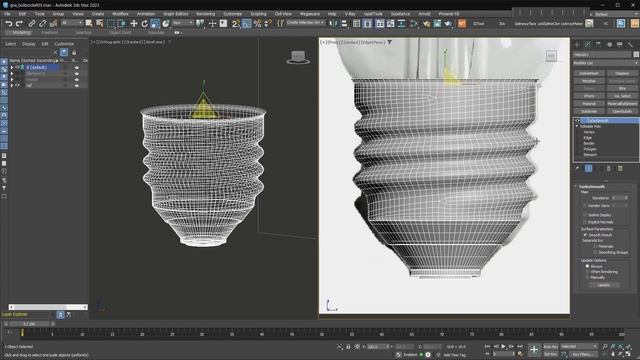Screen dimensions: 640x360
Task: Open the Scene Explorer Customize menu
Action: pyautogui.click(x=64, y=44)
